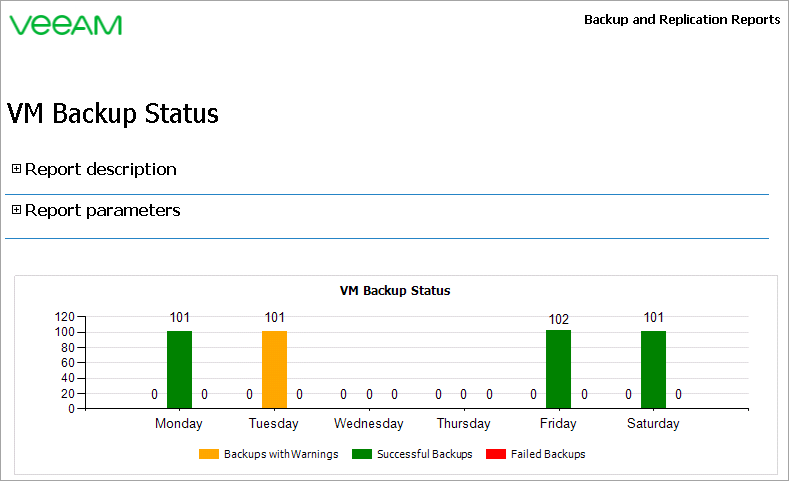Image resolution: width=789 pixels, height=481 pixels.
Task: Expand the Report description section
Action: [16, 169]
